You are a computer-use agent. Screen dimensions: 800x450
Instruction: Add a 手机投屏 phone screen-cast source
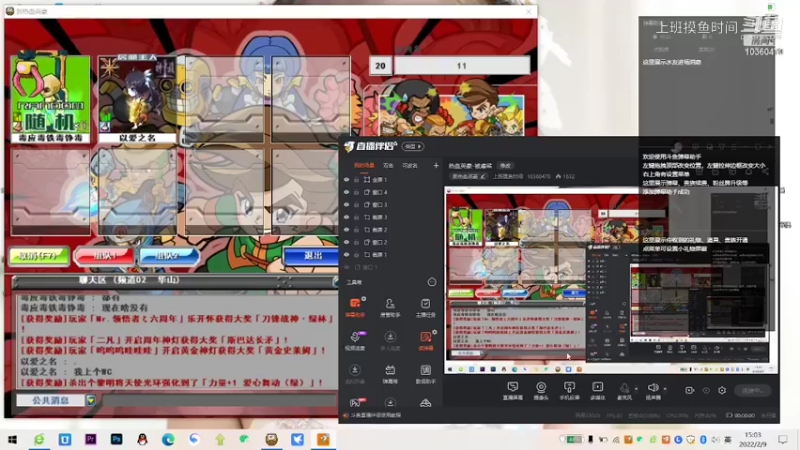[569, 390]
